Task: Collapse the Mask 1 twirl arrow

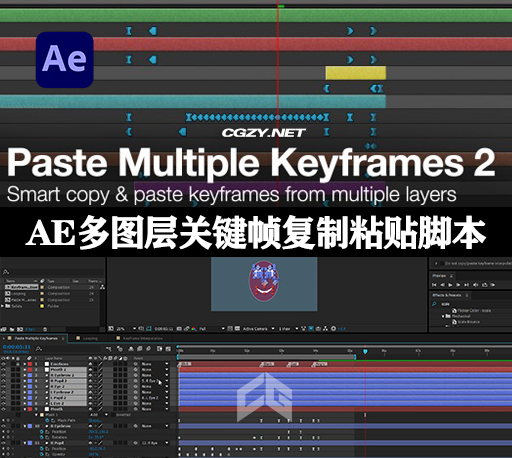Action: point(36,415)
